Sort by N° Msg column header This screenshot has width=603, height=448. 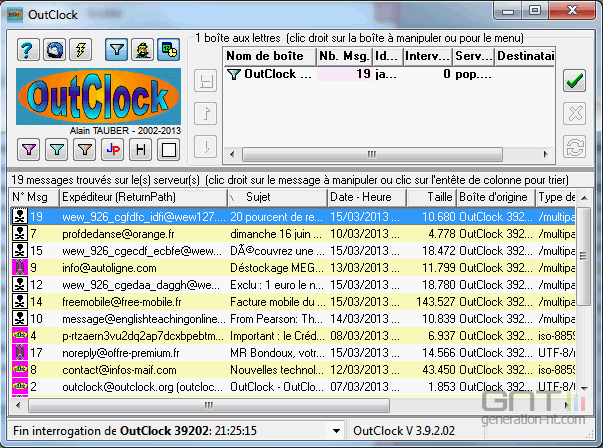click(x=34, y=197)
